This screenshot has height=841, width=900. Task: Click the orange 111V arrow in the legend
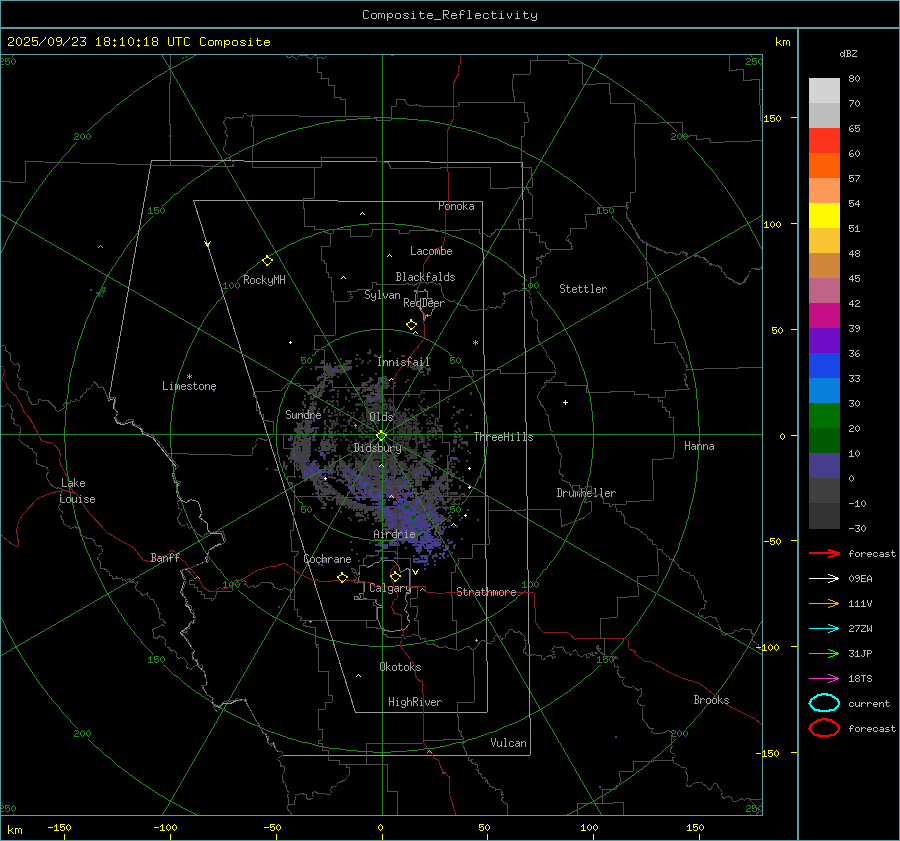[x=823, y=603]
